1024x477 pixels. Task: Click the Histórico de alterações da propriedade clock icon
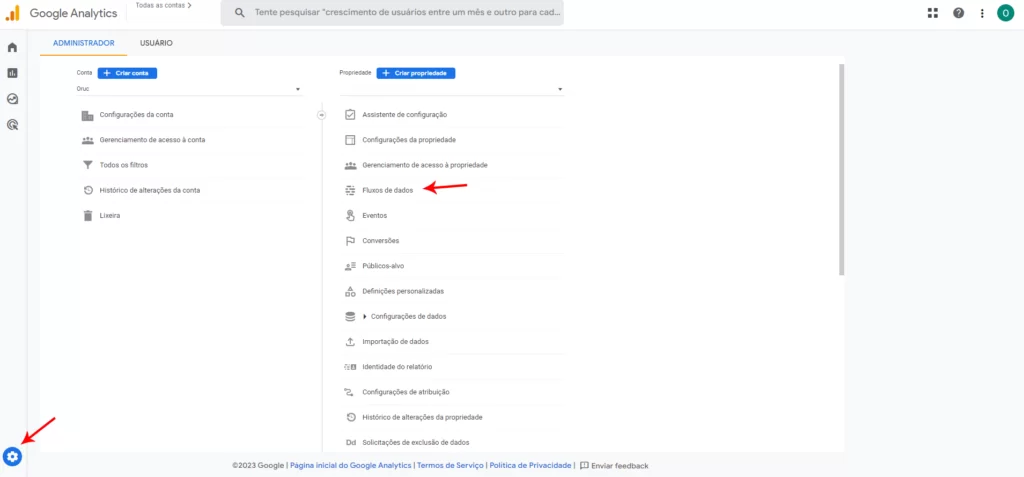[x=350, y=417]
